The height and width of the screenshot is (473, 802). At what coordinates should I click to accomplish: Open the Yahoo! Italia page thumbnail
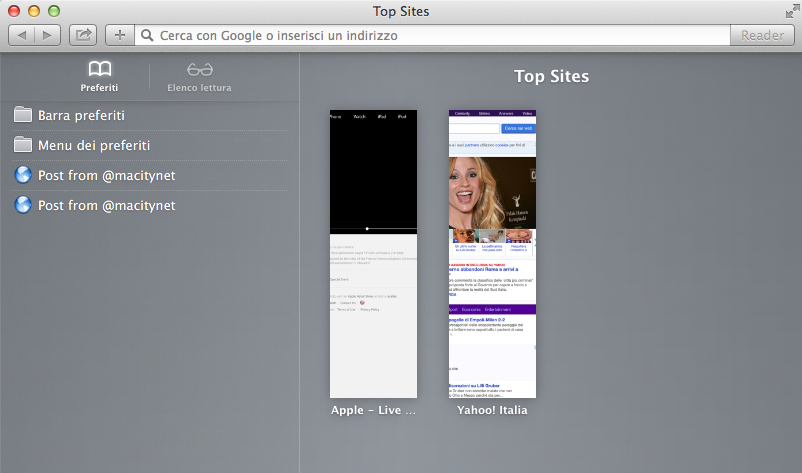[x=492, y=253]
